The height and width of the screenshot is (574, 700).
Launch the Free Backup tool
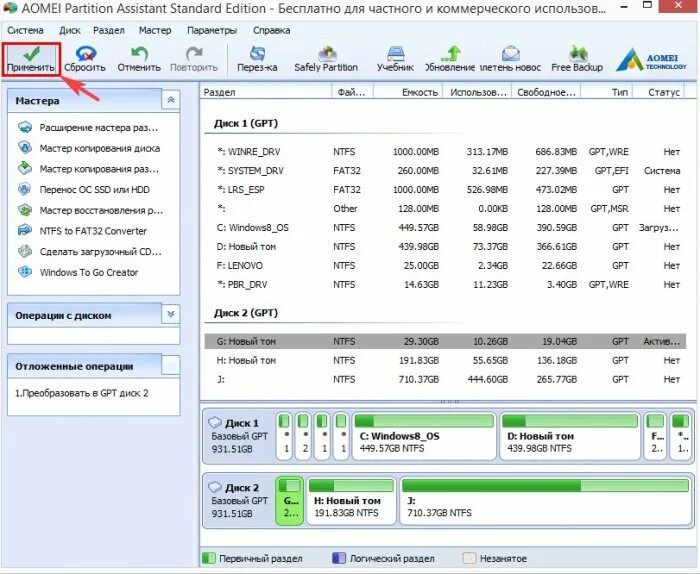tap(577, 59)
